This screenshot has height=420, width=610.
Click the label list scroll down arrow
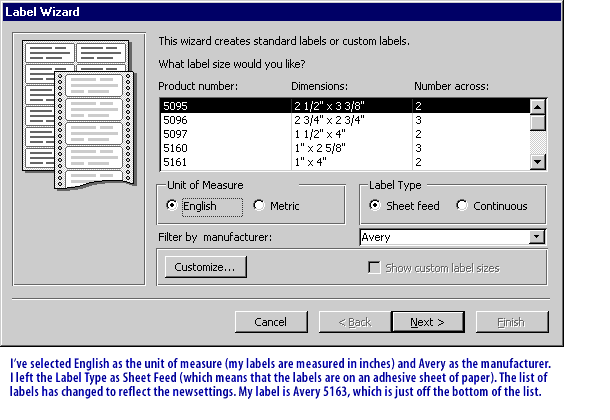(x=538, y=162)
